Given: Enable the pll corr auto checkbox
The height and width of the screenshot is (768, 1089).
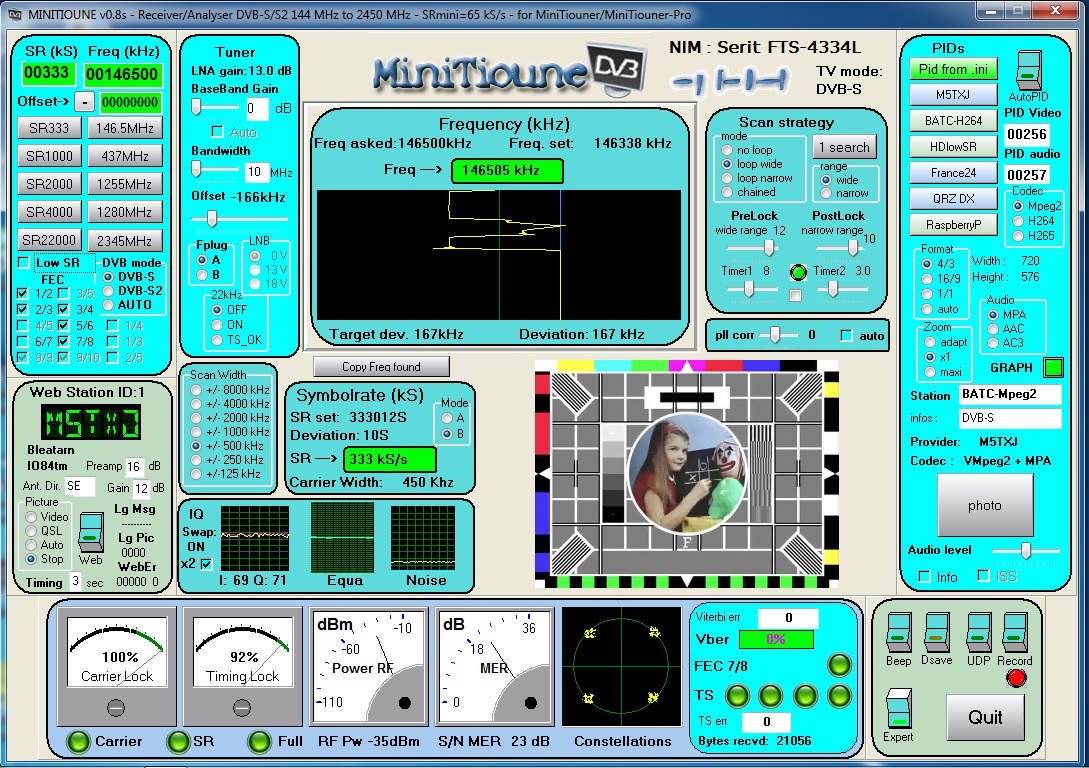Looking at the screenshot, I should tap(846, 336).
